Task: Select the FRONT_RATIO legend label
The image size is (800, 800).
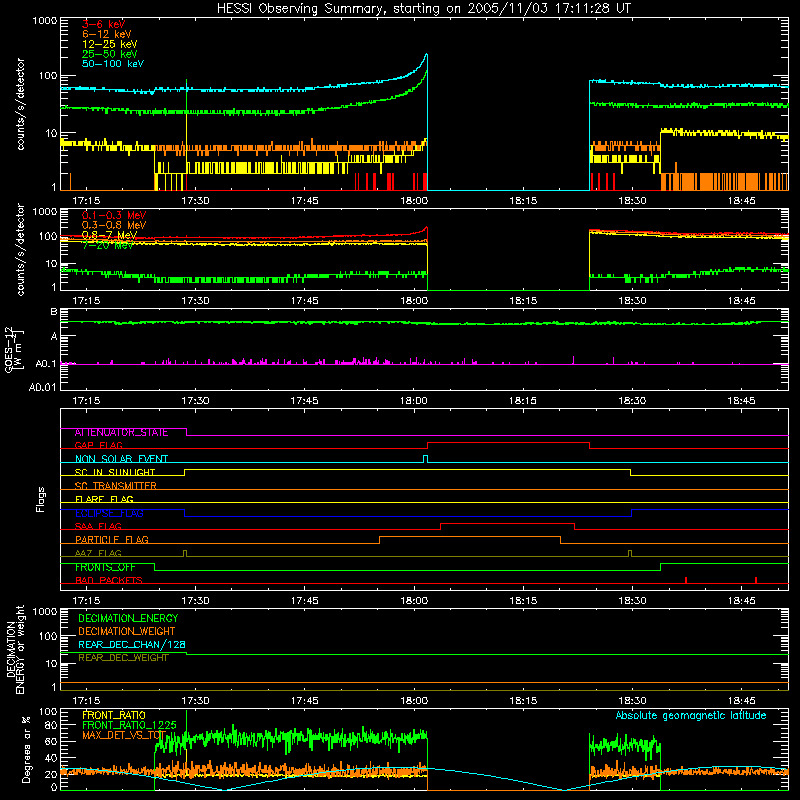Action: [114, 715]
